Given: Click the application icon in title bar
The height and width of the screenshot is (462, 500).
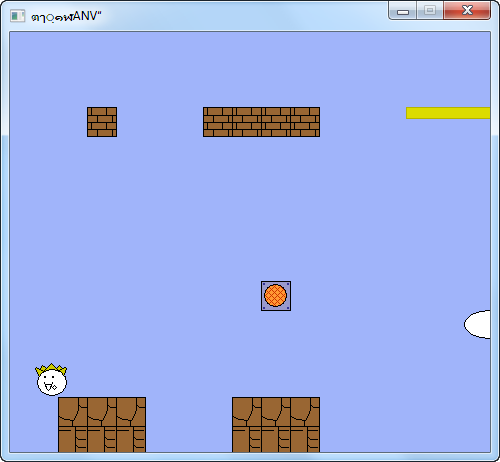Looking at the screenshot, I should point(17,16).
